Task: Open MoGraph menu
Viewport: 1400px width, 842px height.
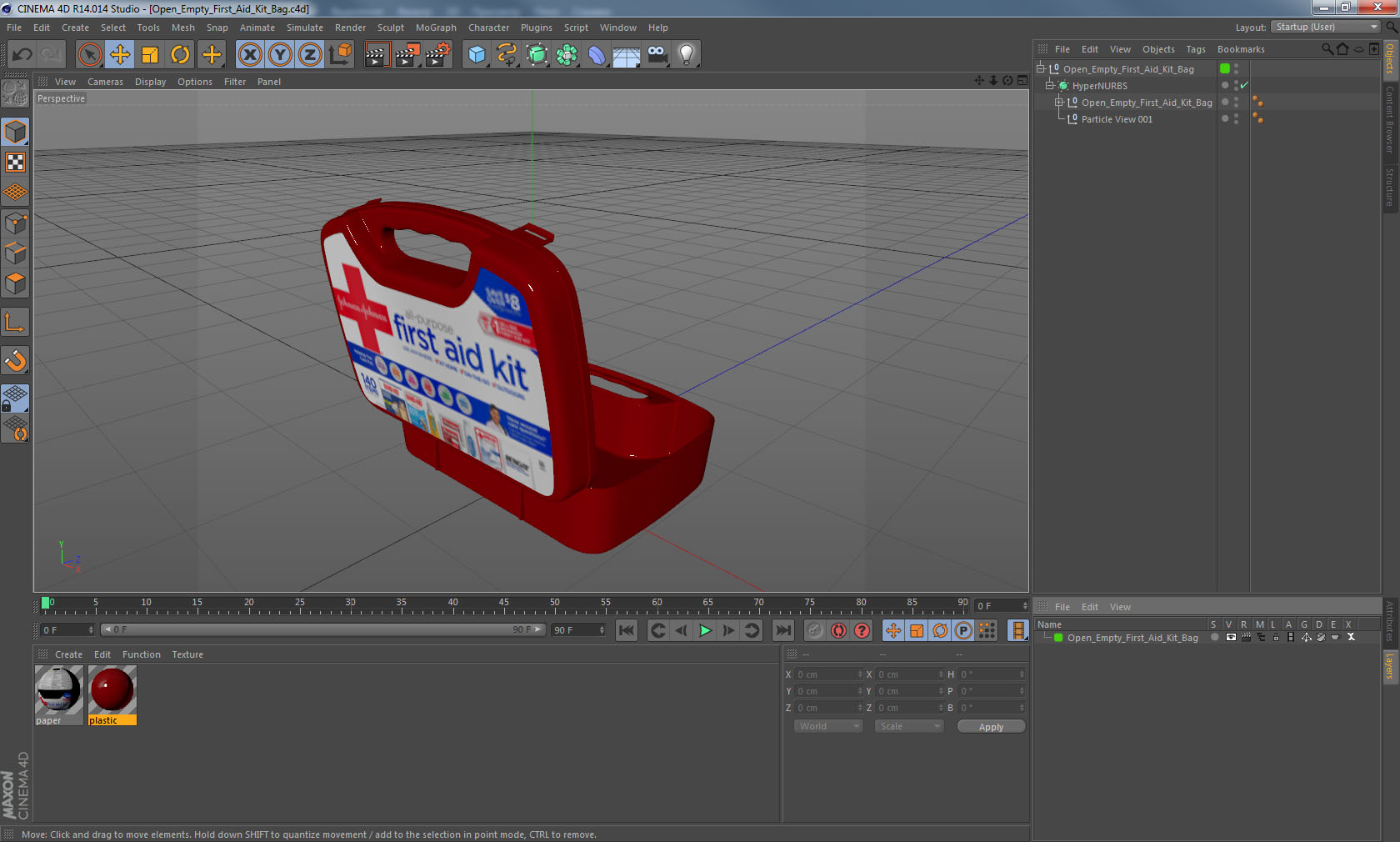Action: [436, 28]
